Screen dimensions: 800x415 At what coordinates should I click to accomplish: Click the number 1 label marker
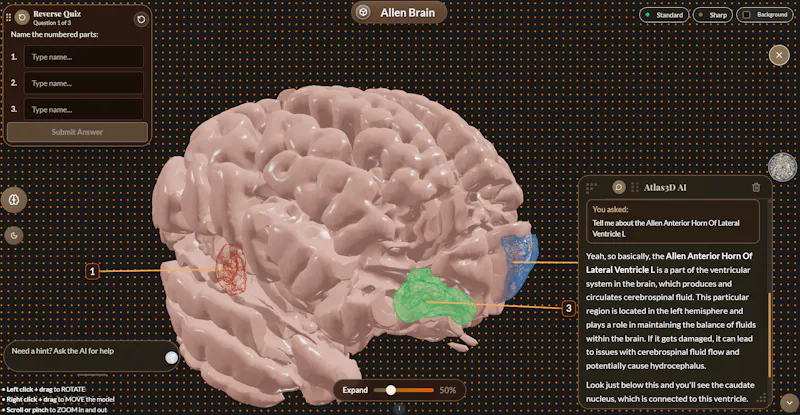(92, 271)
